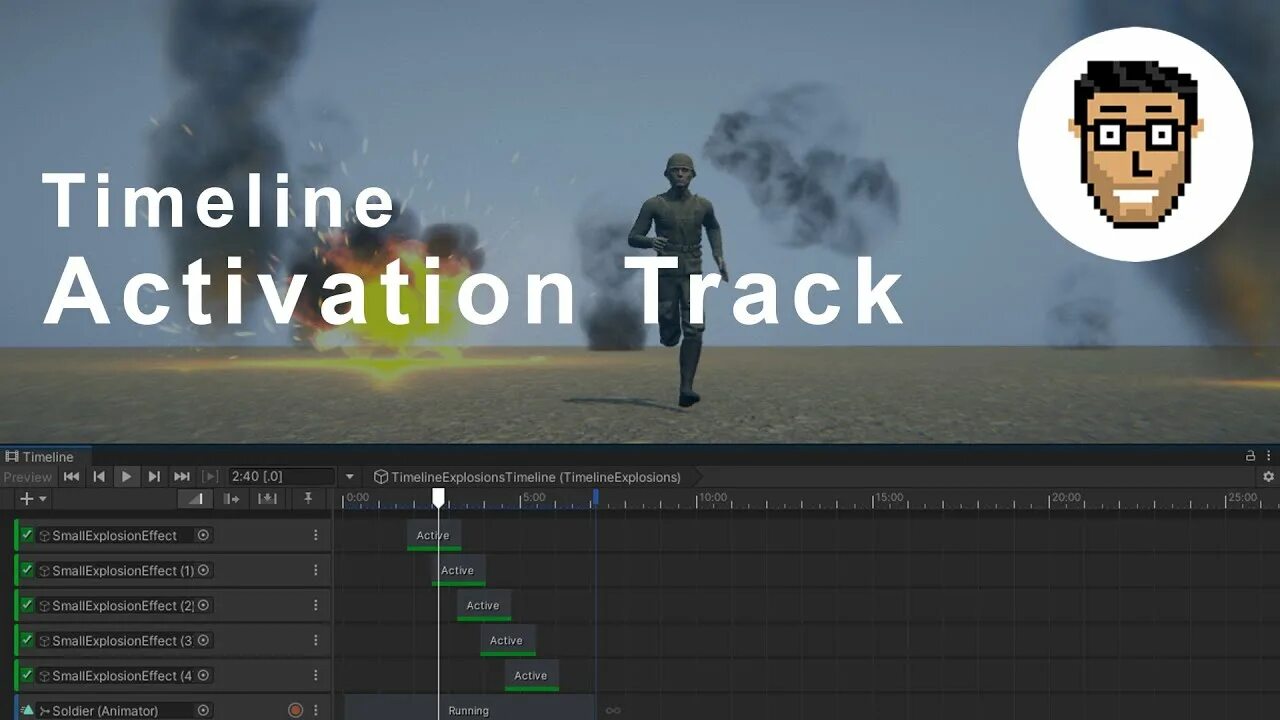
Task: Click the blue timeline end marker
Action: [595, 497]
